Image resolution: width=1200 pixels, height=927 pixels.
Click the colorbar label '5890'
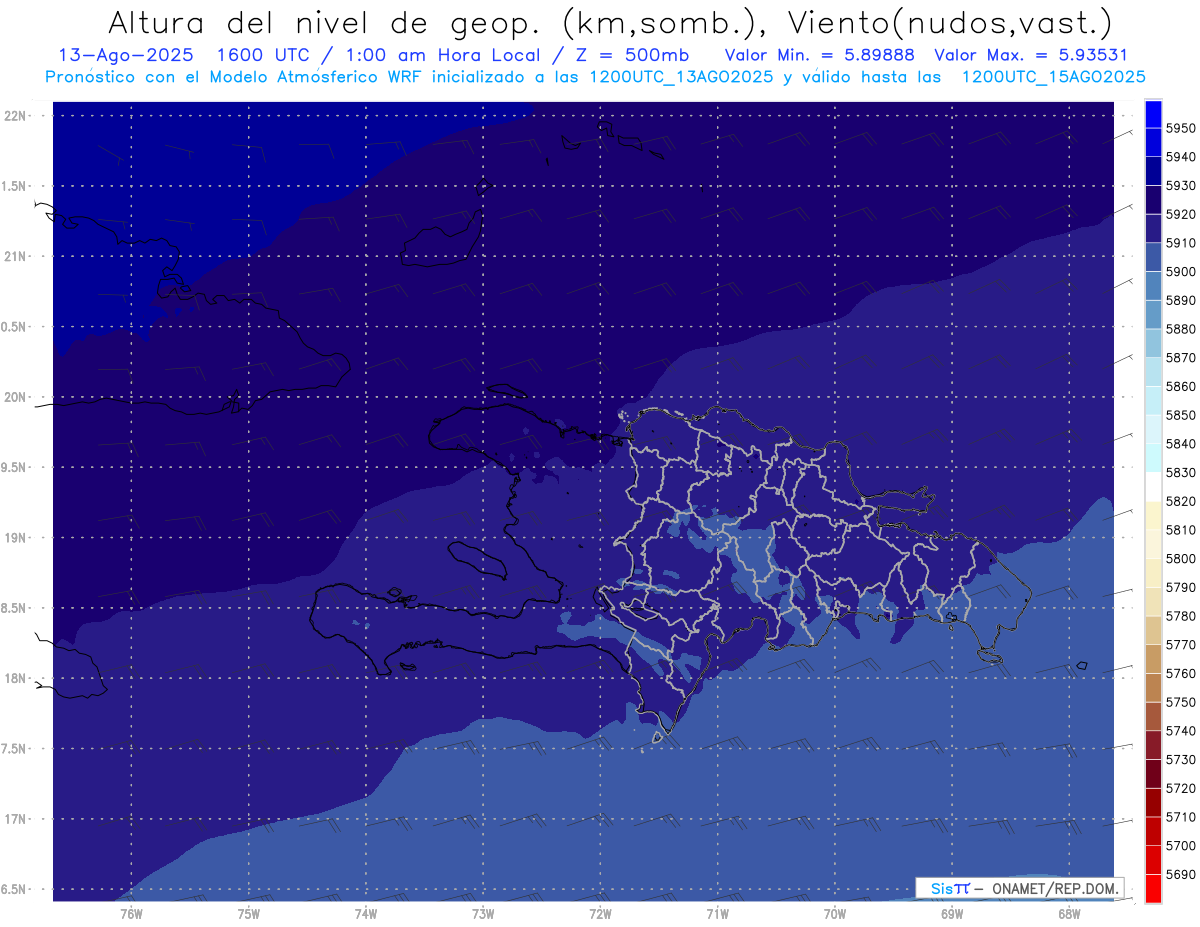coord(1181,300)
